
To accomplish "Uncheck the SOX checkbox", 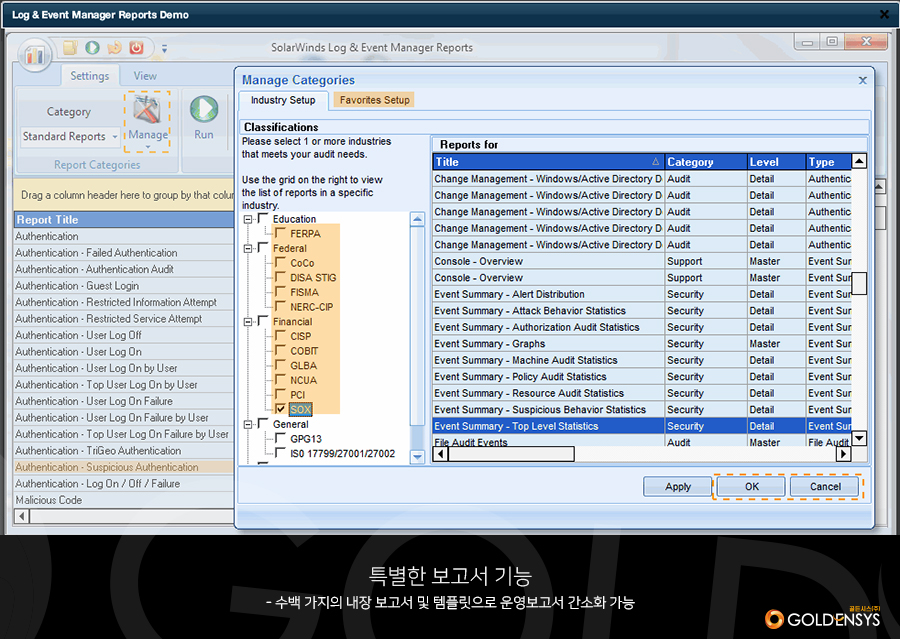I will [280, 409].
